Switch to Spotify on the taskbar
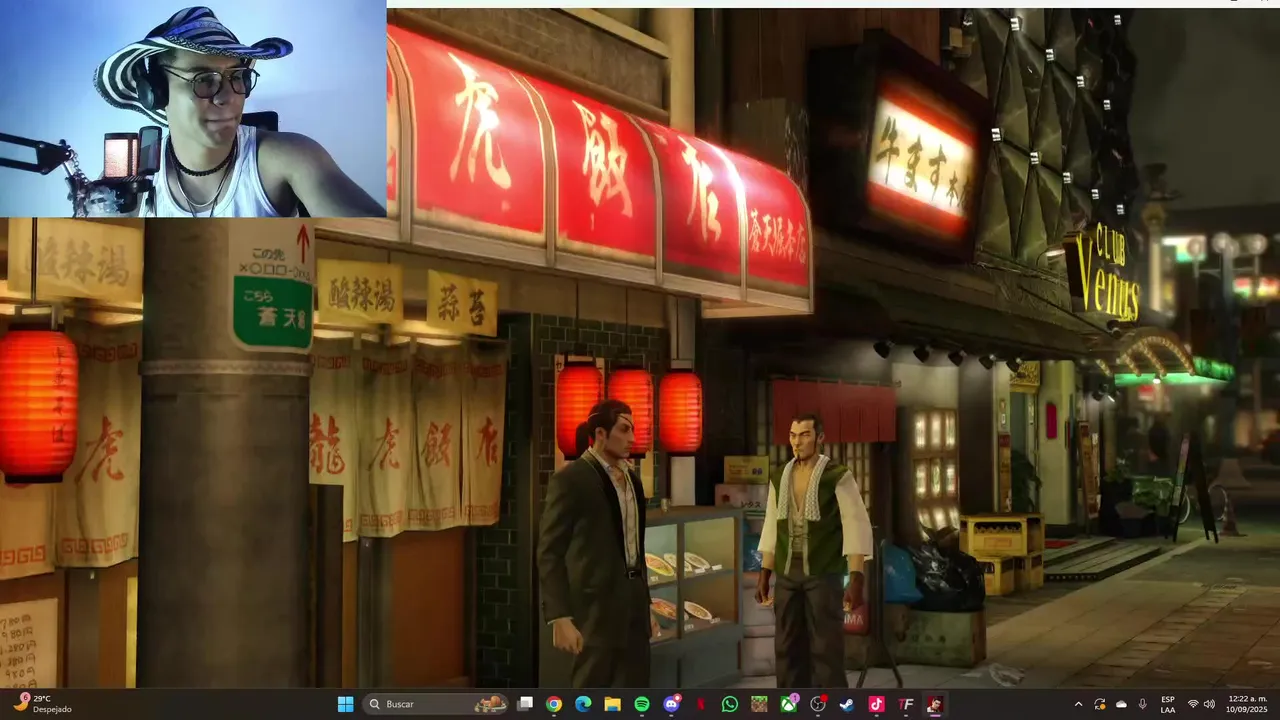 pyautogui.click(x=642, y=704)
